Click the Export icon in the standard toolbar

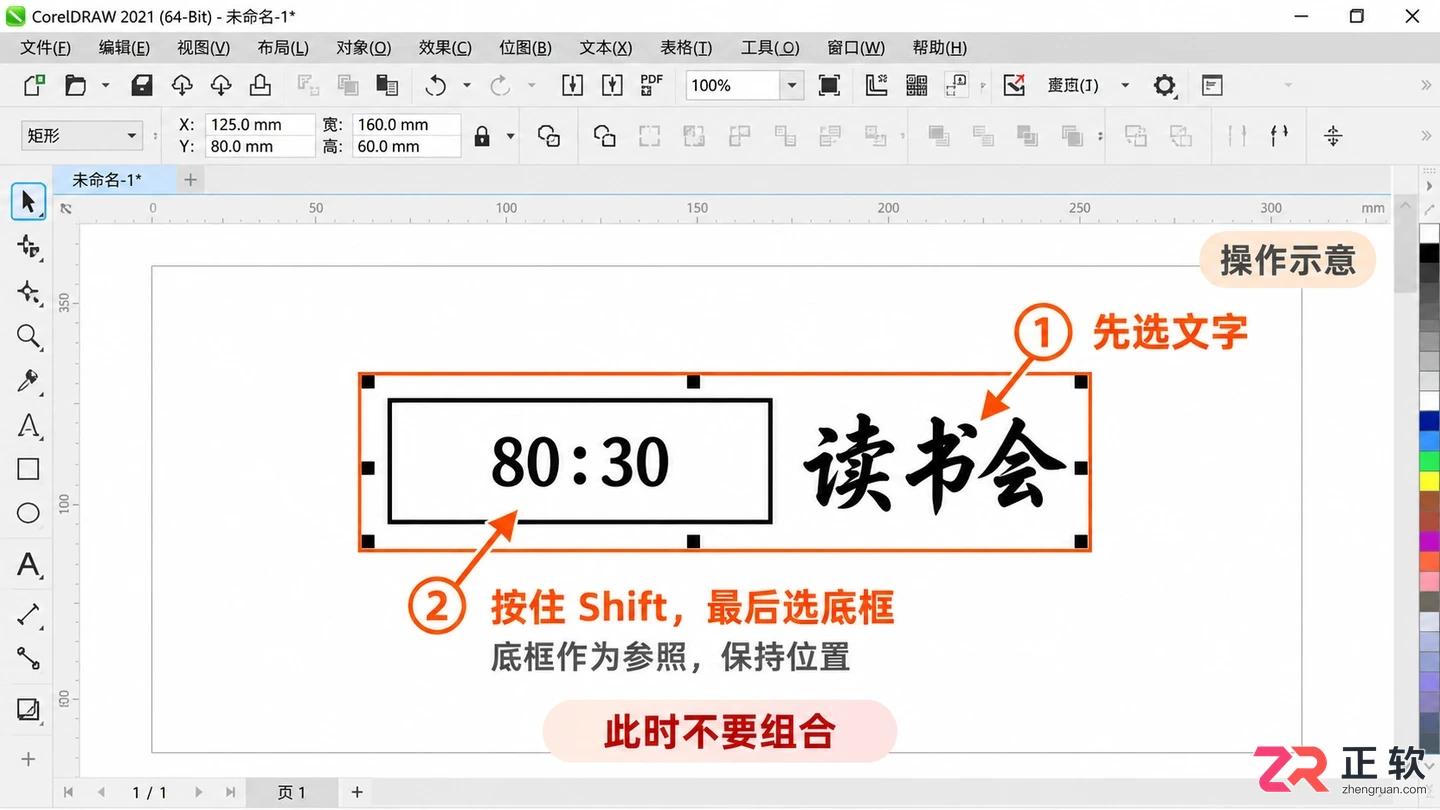(612, 85)
